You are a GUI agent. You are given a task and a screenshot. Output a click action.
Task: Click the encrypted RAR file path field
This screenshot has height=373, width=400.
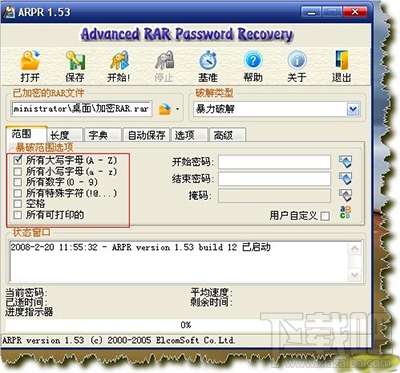point(81,109)
